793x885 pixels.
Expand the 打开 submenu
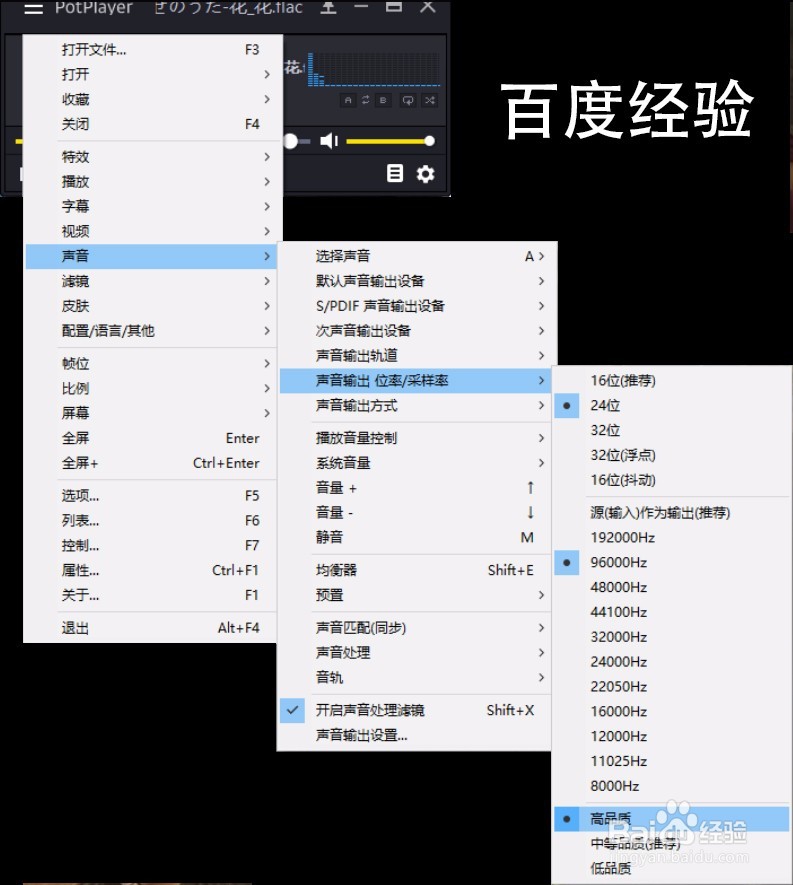click(151, 75)
